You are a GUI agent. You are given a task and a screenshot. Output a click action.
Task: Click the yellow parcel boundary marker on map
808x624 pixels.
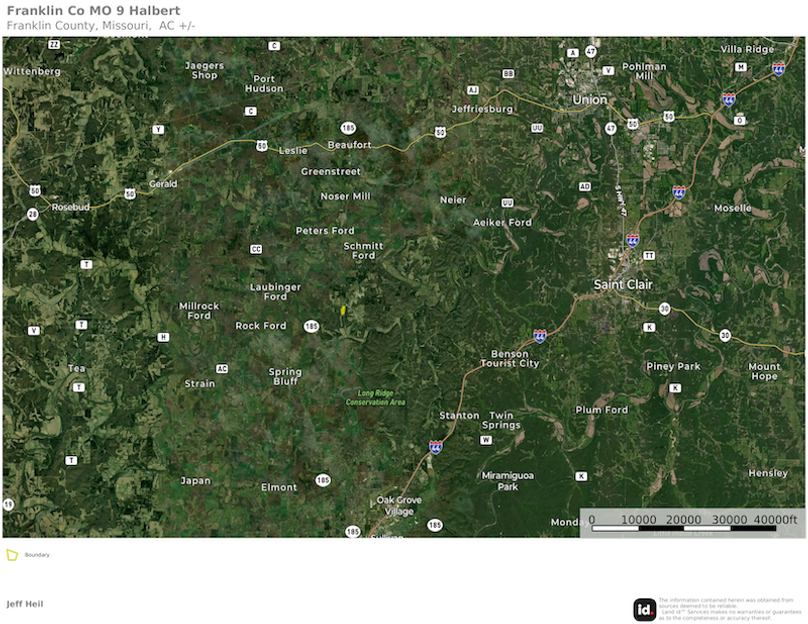tap(343, 310)
